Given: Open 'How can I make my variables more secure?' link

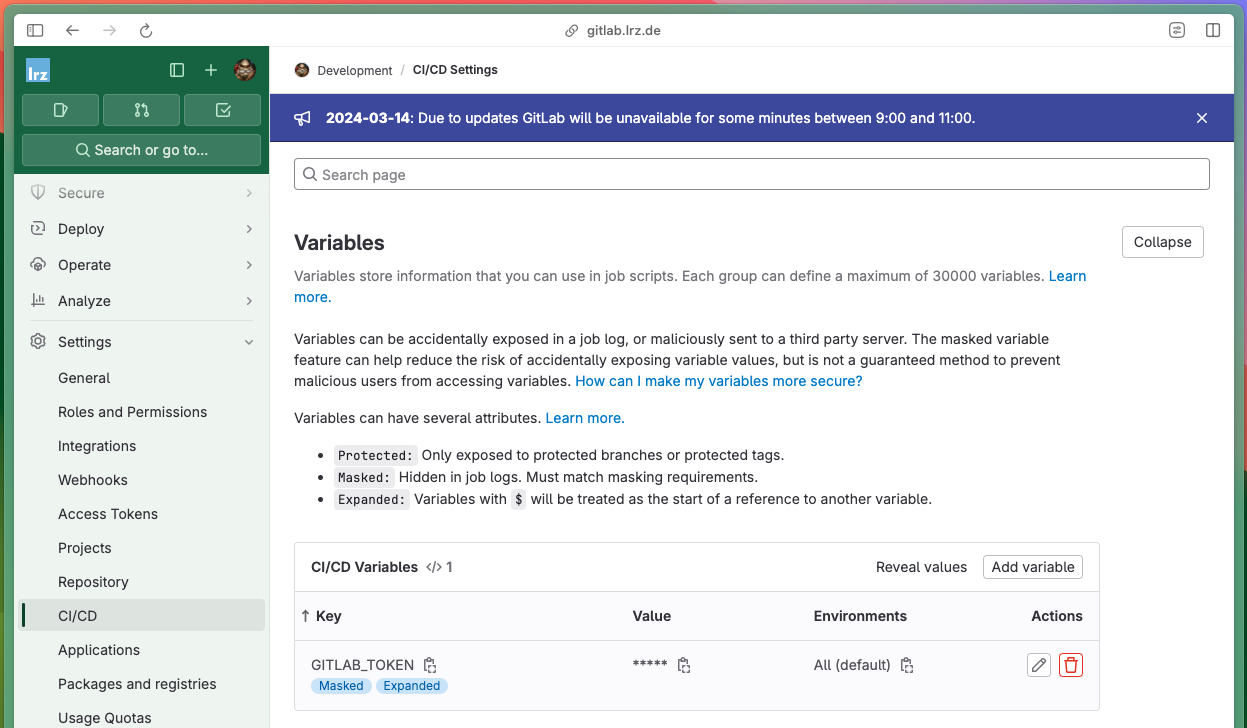Looking at the screenshot, I should (x=718, y=381).
